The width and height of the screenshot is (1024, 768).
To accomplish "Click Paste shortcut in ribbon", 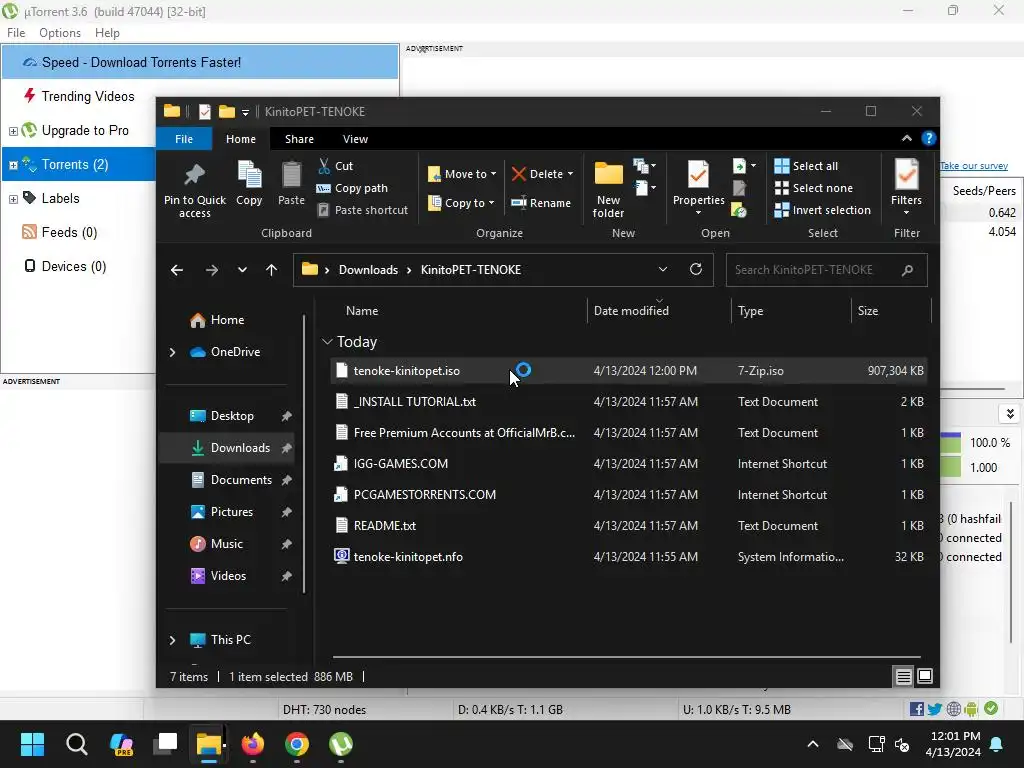I will (362, 210).
